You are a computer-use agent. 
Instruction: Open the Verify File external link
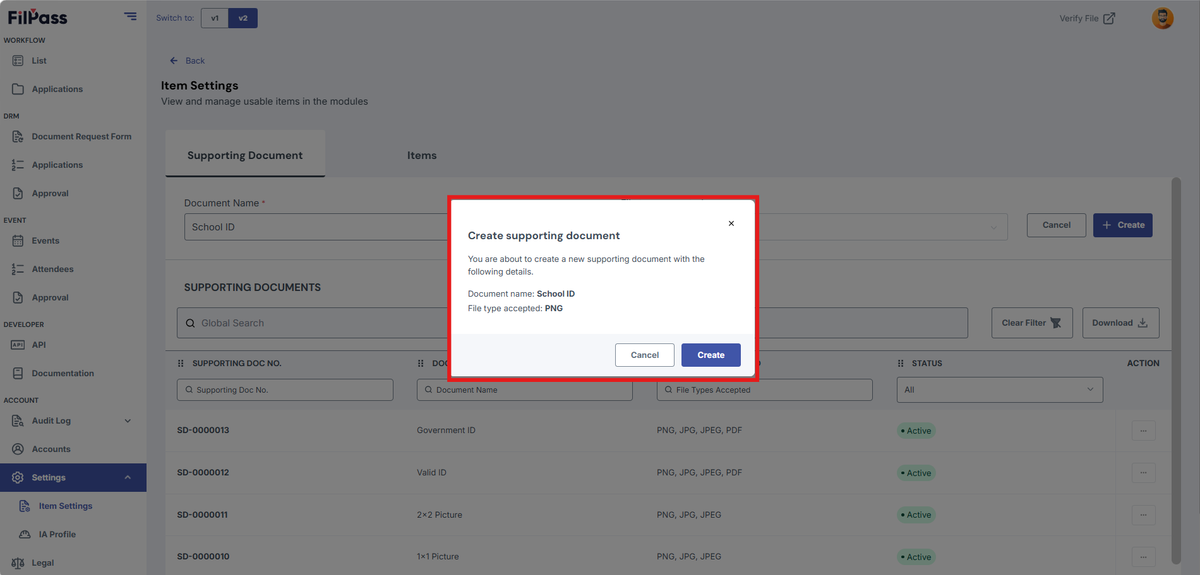click(x=1087, y=18)
